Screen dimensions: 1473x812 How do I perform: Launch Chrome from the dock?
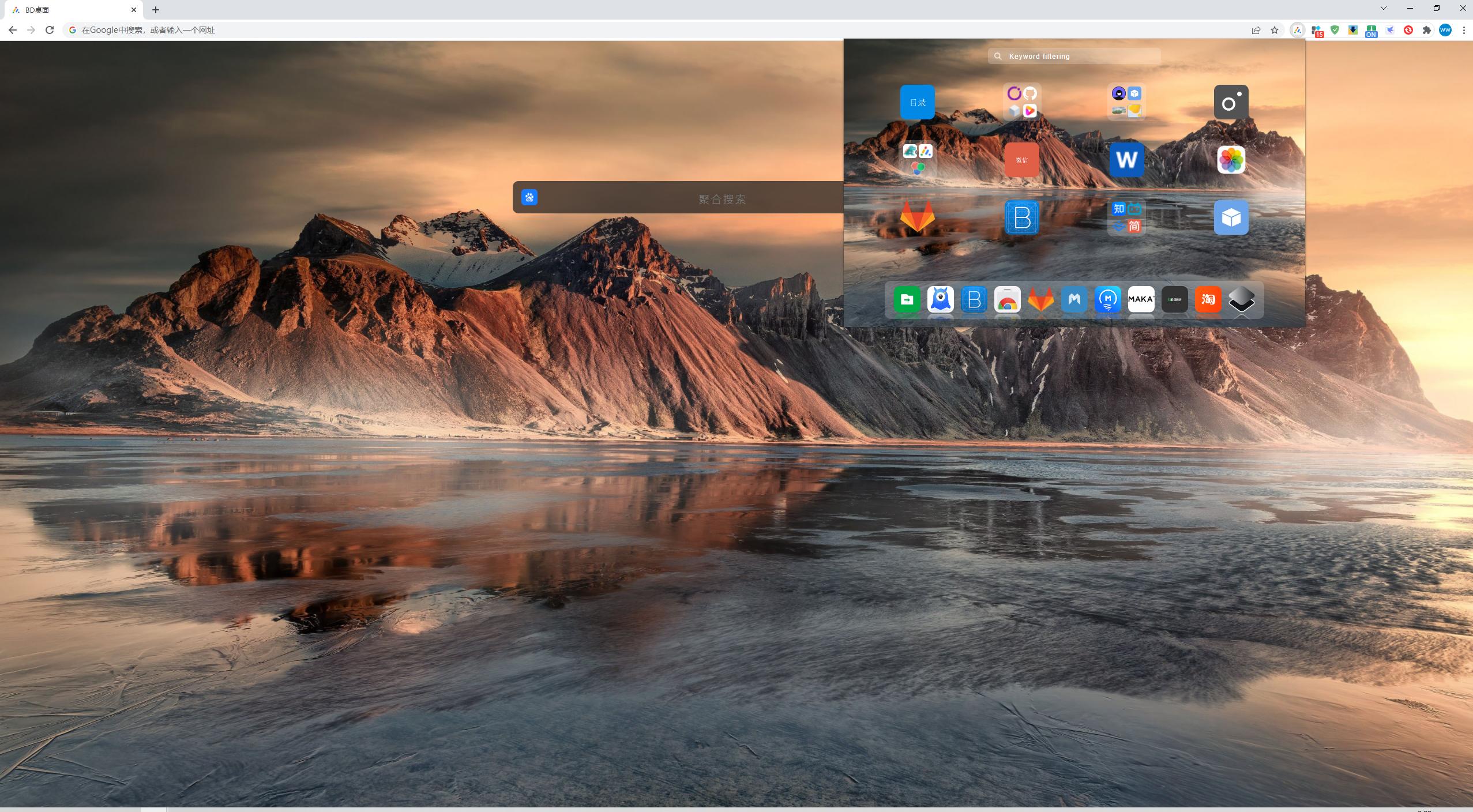click(x=1007, y=299)
